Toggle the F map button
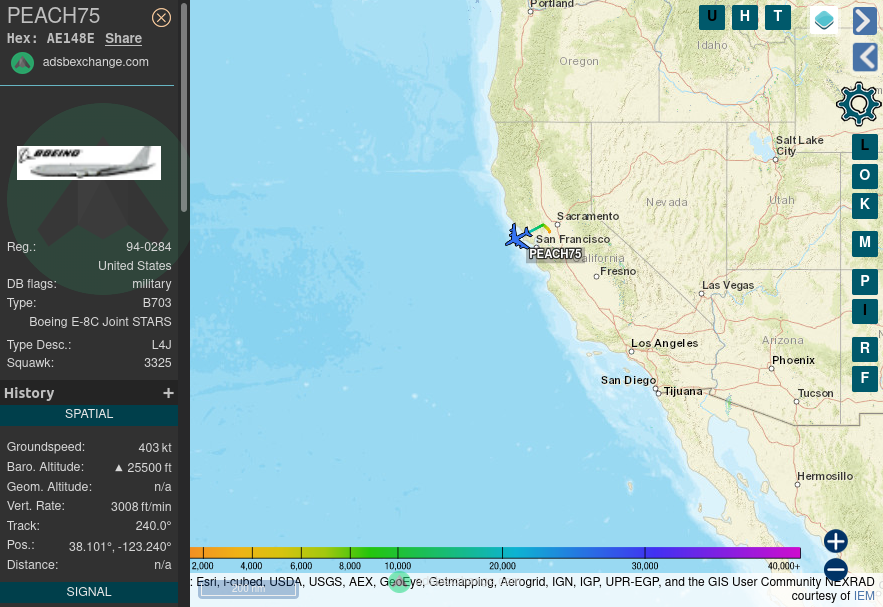Screen dimensions: 883x607 pos(864,378)
